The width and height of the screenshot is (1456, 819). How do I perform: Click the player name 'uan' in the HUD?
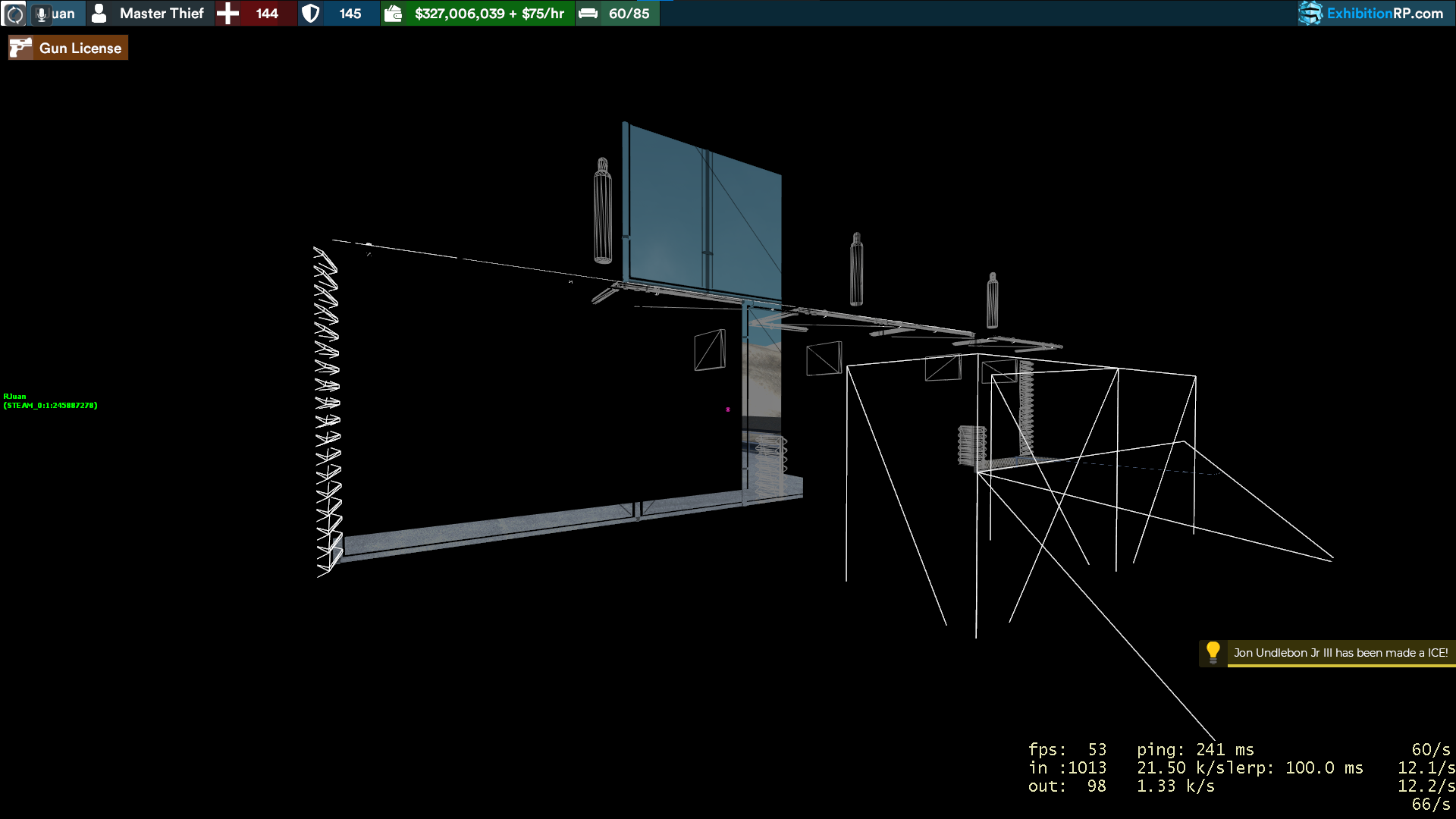63,14
